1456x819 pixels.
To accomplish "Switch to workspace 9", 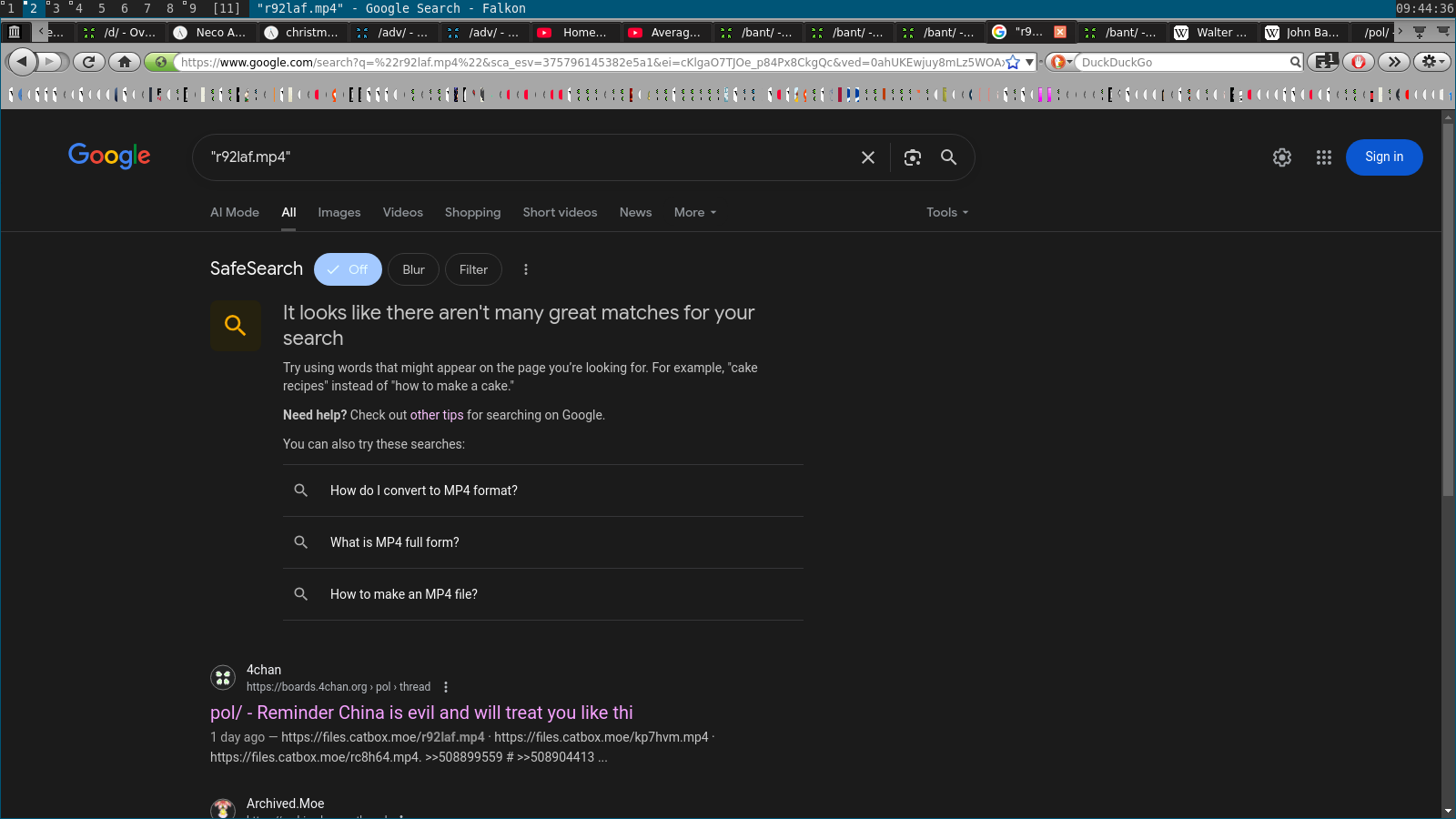I will pyautogui.click(x=192, y=8).
